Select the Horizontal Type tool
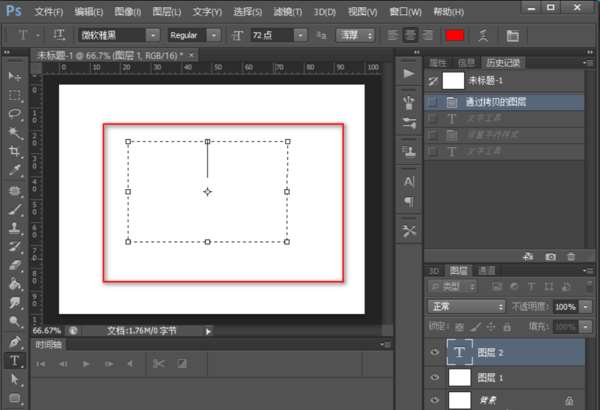Image resolution: width=600 pixels, height=410 pixels. 15,361
